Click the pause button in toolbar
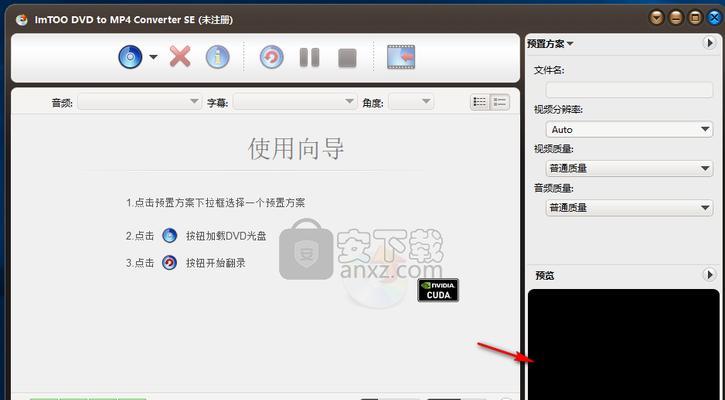Image resolution: width=725 pixels, height=400 pixels. point(309,58)
